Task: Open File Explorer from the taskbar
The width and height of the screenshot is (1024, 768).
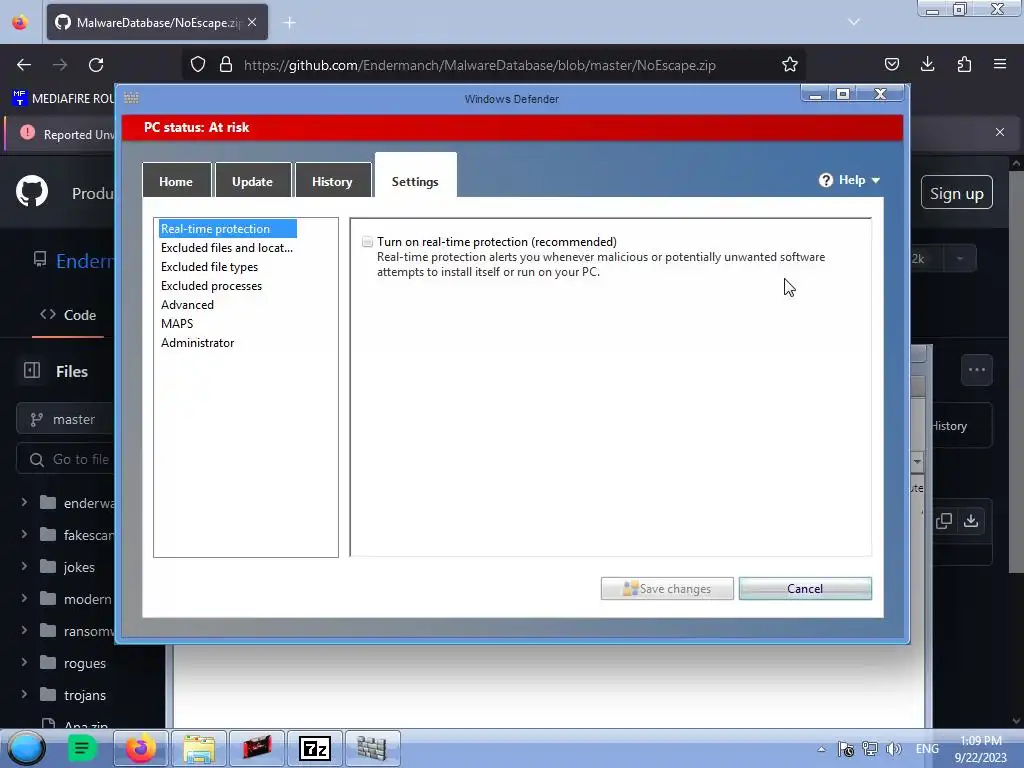Action: tap(199, 748)
